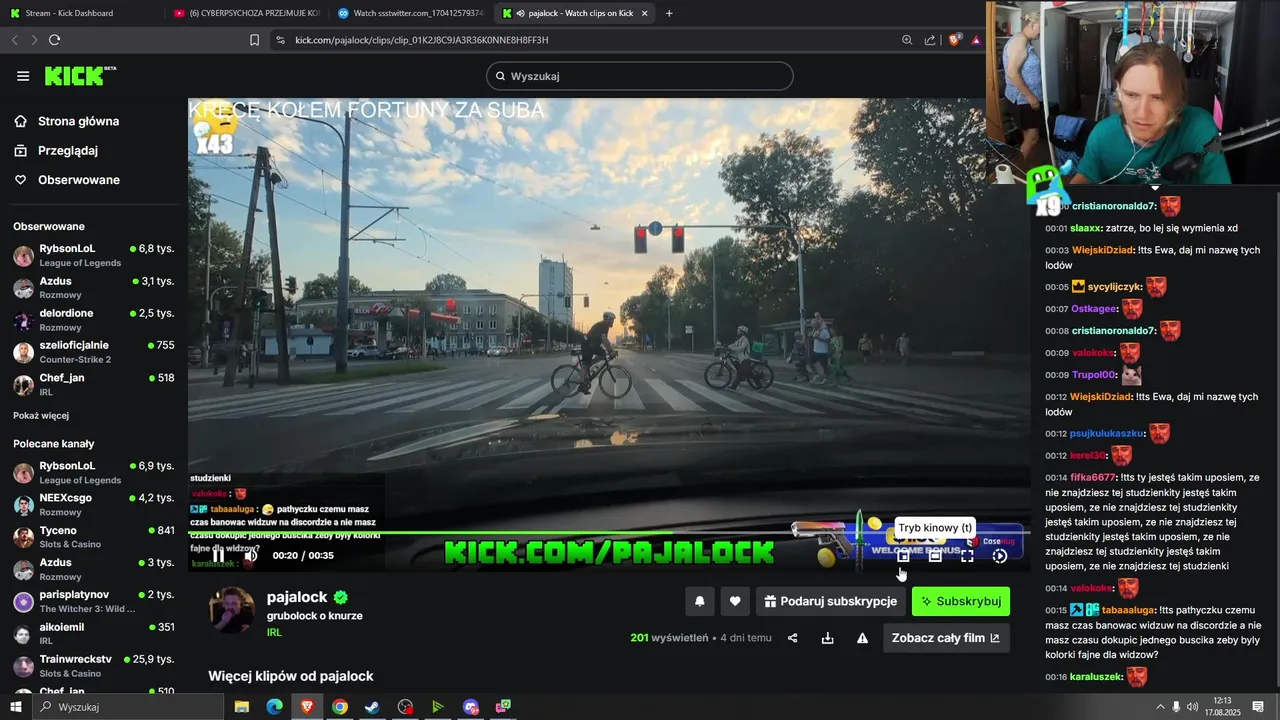Viewport: 1280px width, 720px height.
Task: Open playback speed settings icon in player
Action: click(x=1000, y=556)
